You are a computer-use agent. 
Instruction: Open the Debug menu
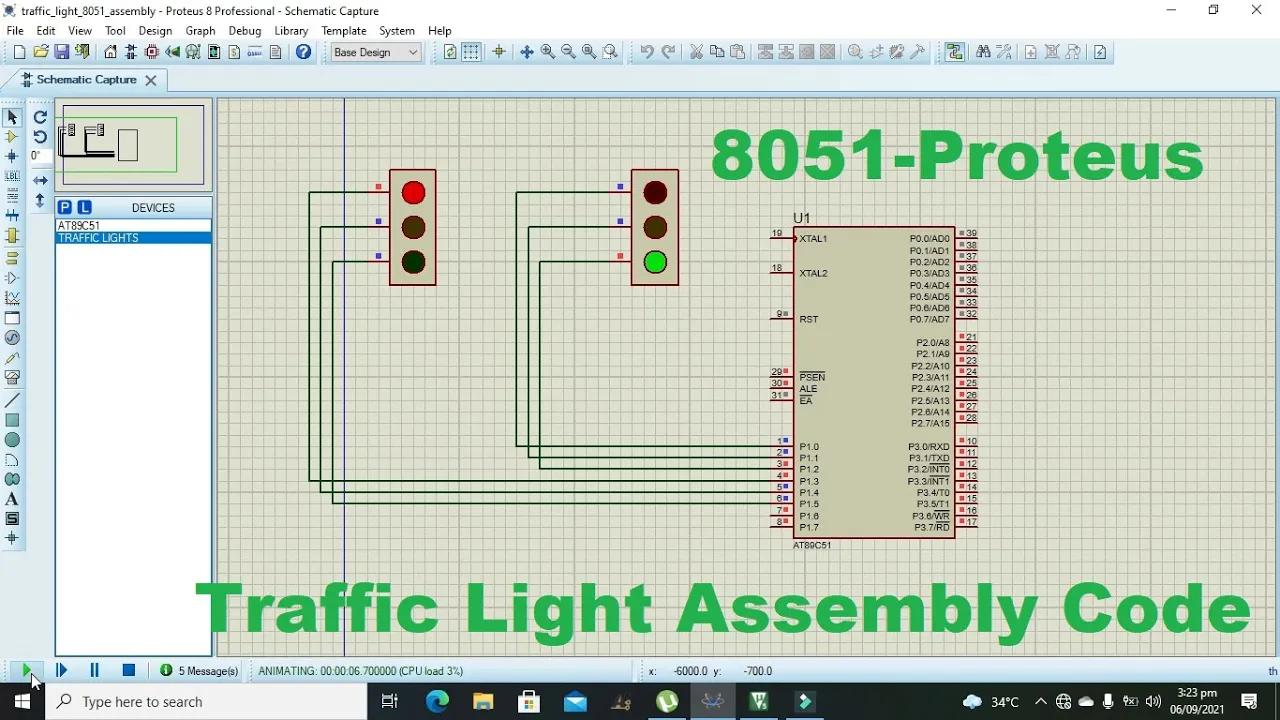click(244, 31)
